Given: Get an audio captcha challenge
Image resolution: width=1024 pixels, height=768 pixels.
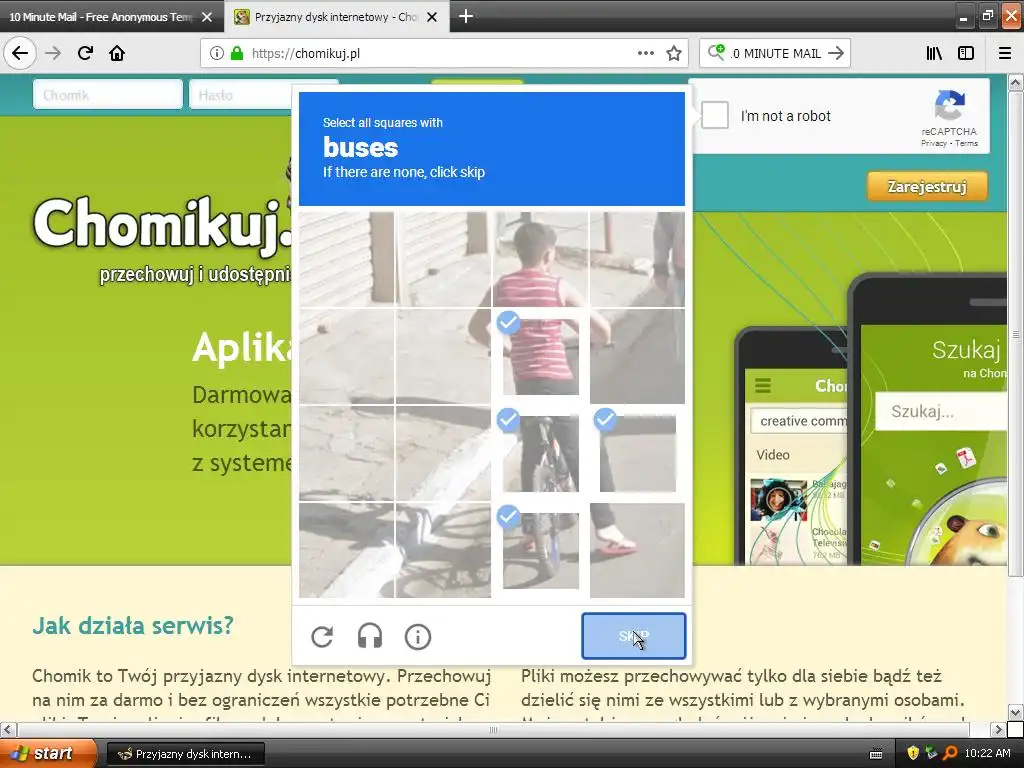Looking at the screenshot, I should (370, 636).
